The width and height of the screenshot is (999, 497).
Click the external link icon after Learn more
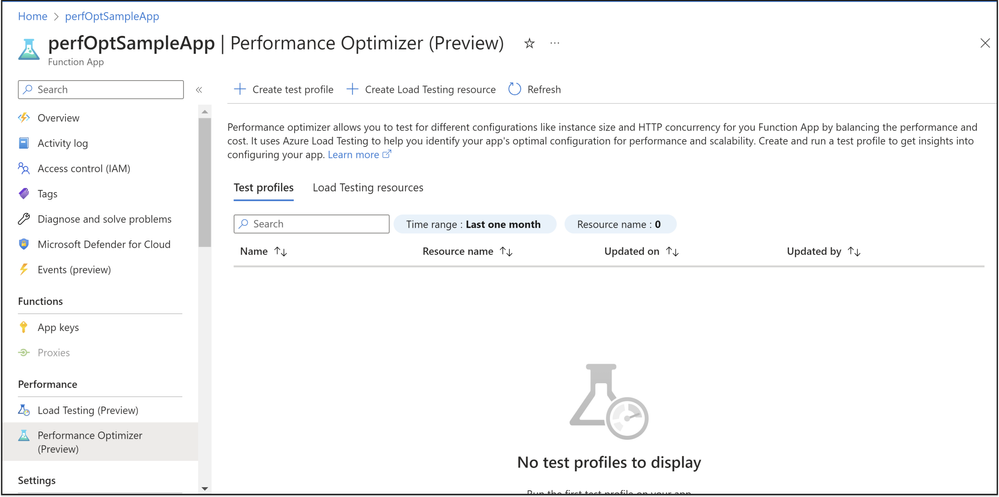pyautogui.click(x=386, y=155)
